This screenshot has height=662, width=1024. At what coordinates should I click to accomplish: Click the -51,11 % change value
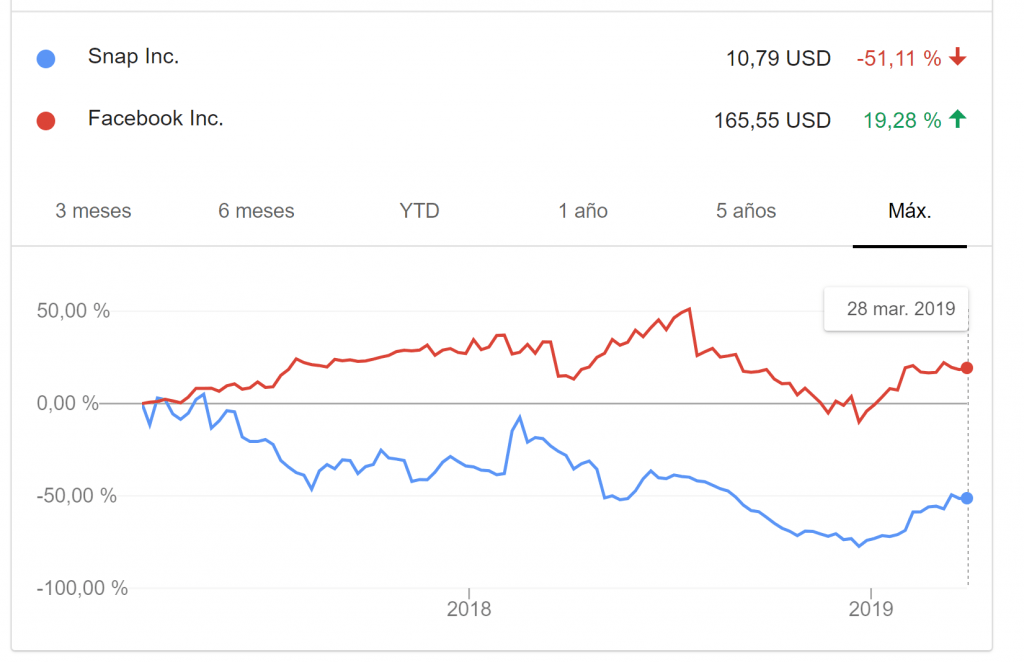pos(899,59)
